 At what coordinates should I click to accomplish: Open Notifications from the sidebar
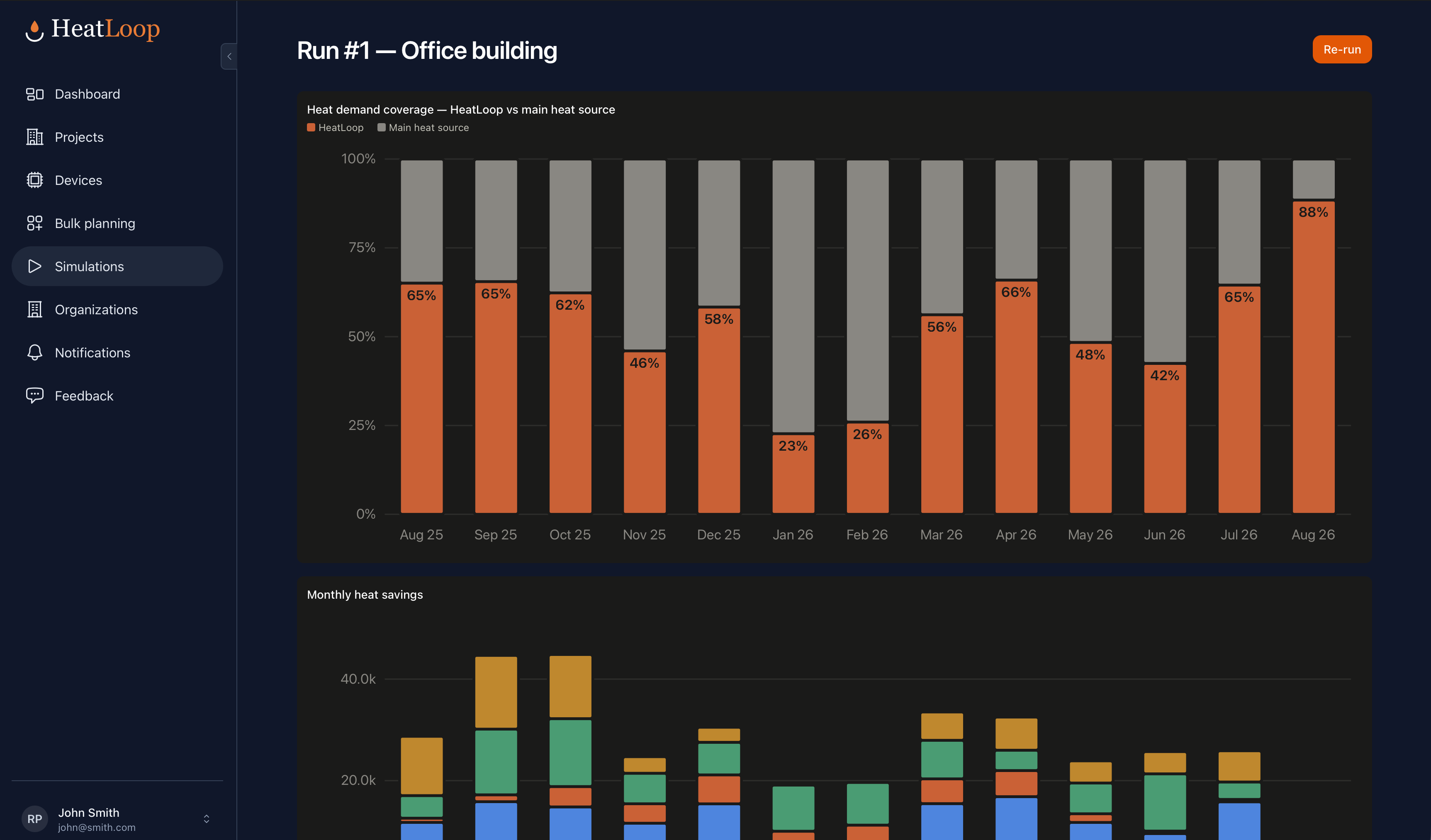[x=117, y=352]
